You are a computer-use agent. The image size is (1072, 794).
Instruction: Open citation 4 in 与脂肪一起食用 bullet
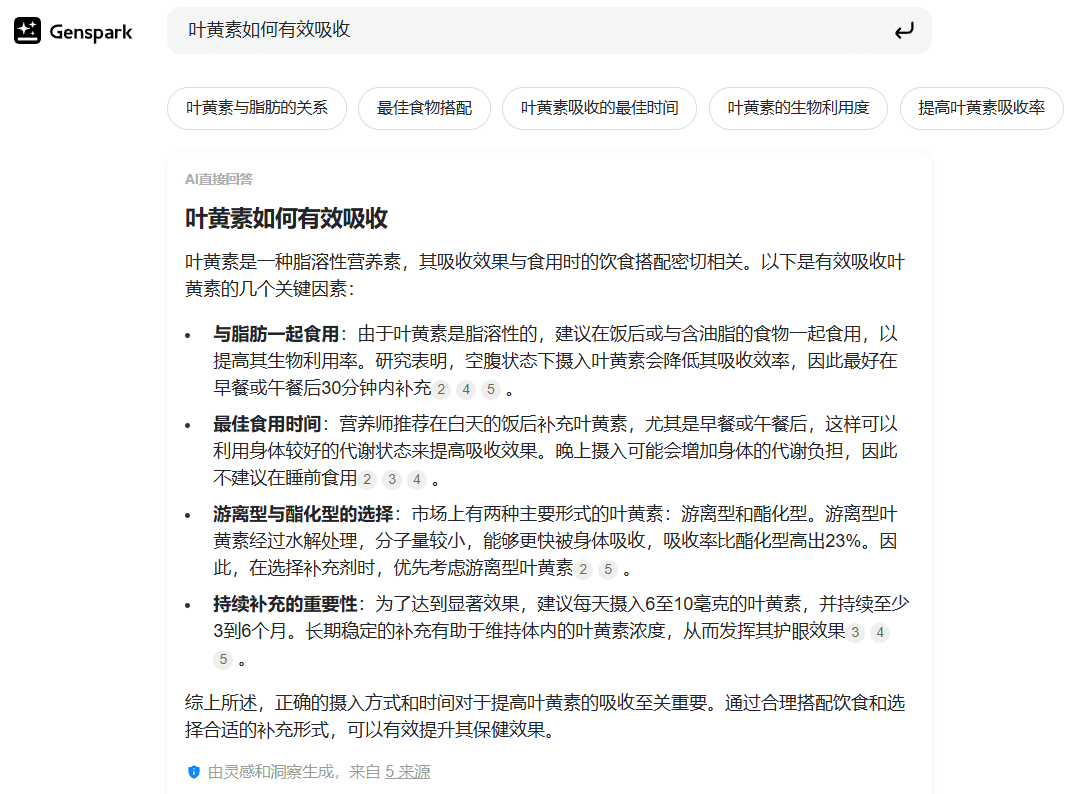click(466, 390)
